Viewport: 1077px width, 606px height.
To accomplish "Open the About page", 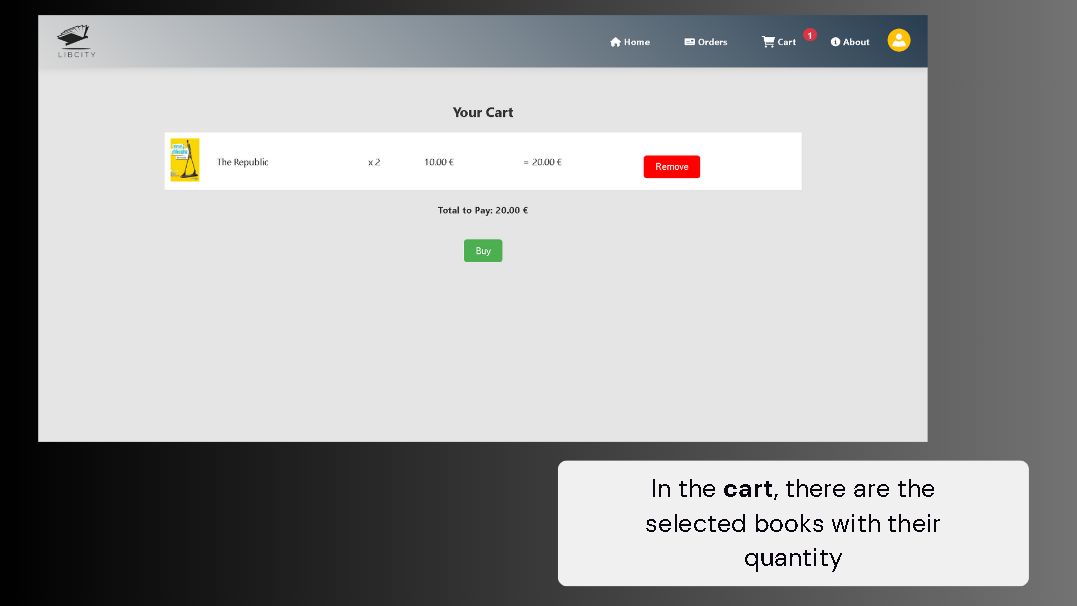I will (850, 42).
